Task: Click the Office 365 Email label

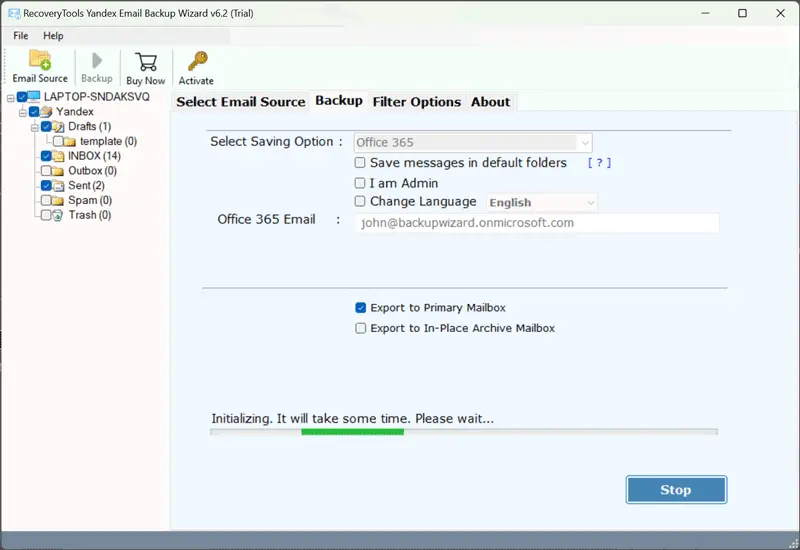Action: [266, 219]
